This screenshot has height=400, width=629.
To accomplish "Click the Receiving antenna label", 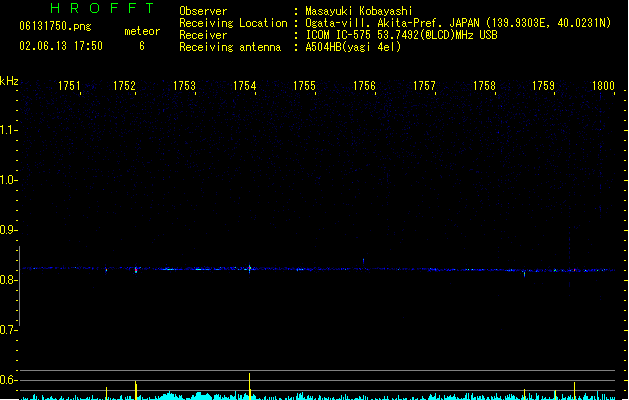I will tap(230, 47).
